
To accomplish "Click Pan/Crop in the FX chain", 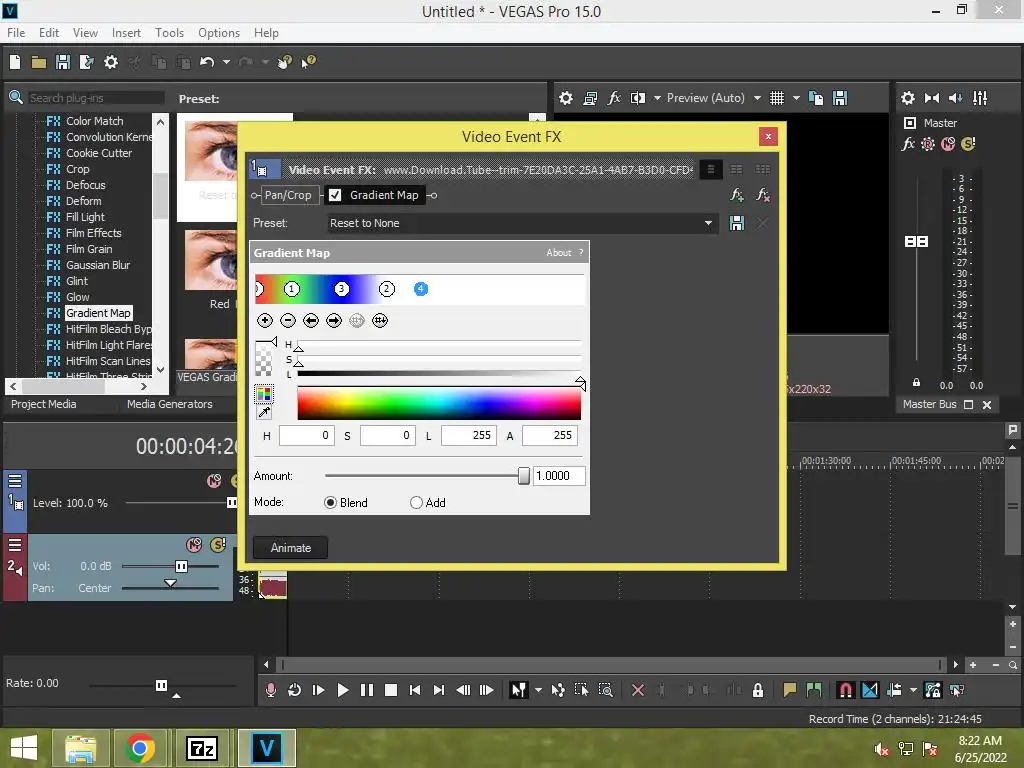I will [x=288, y=195].
